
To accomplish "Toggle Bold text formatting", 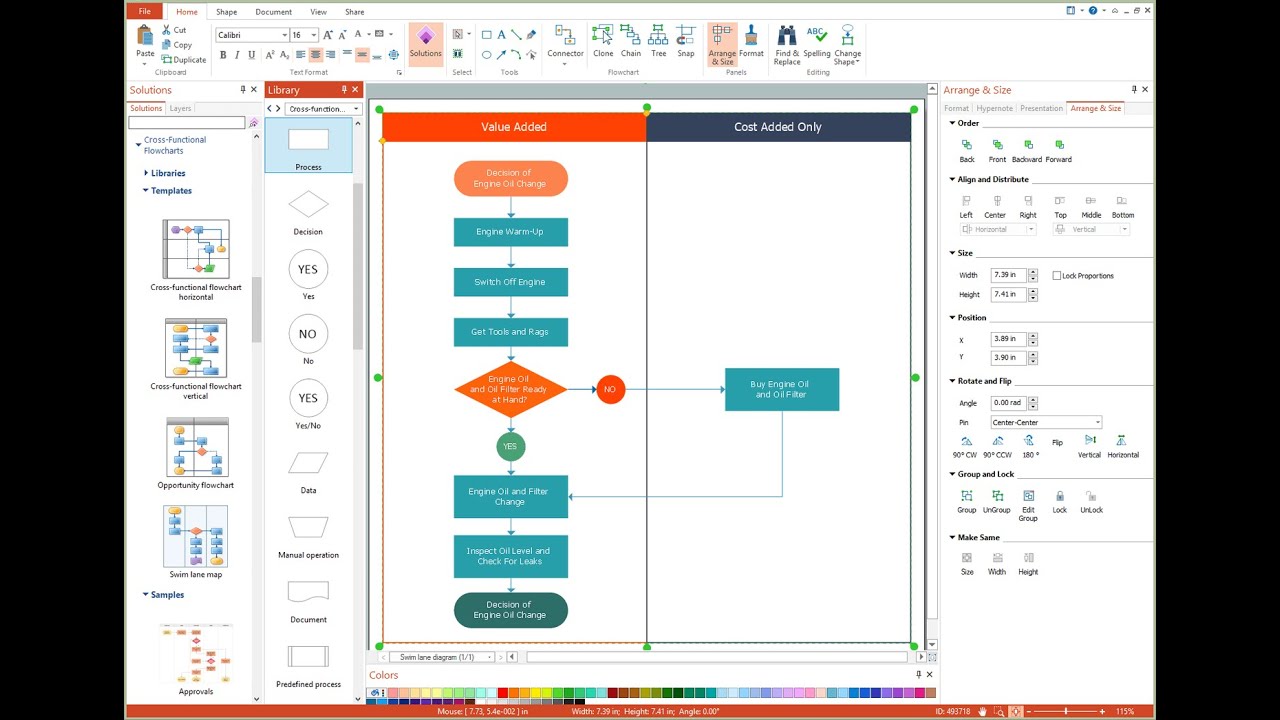I will point(222,55).
